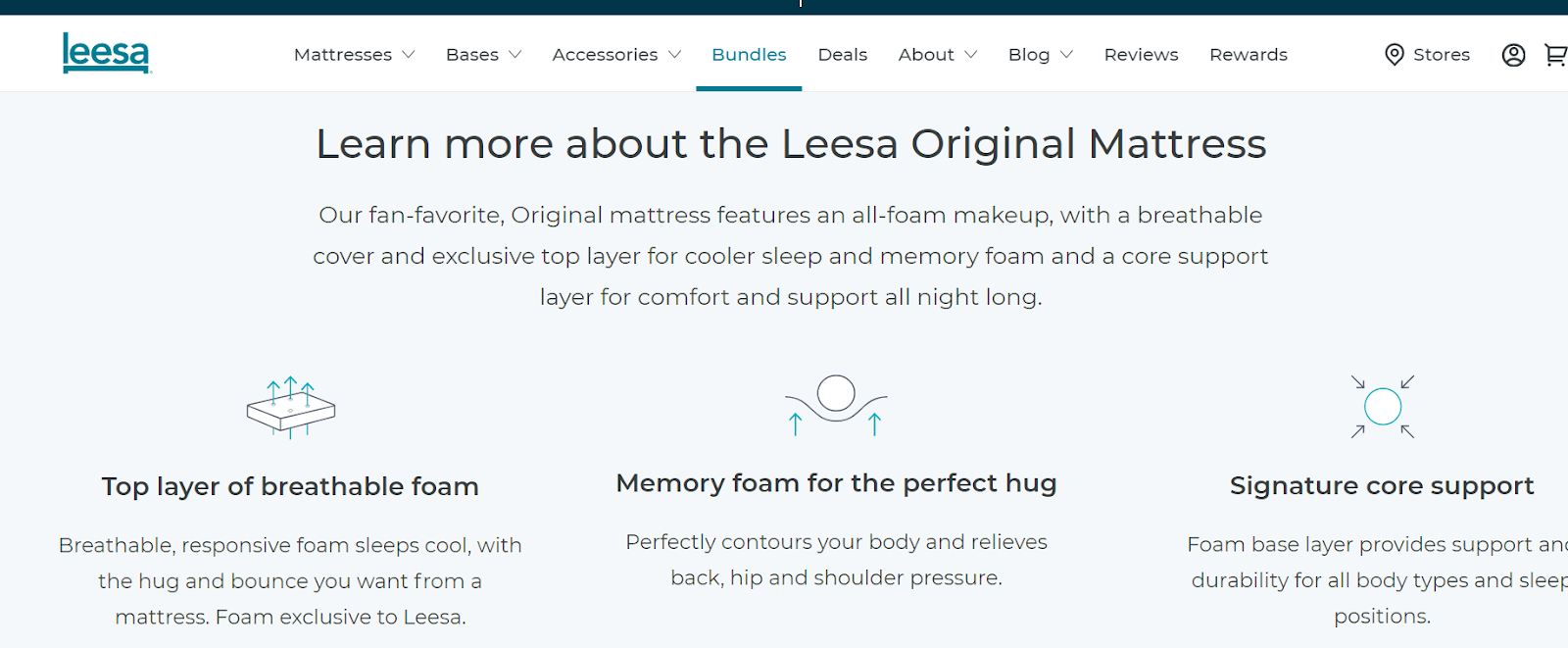Expand the Accessories dropdown chevron

[x=674, y=55]
